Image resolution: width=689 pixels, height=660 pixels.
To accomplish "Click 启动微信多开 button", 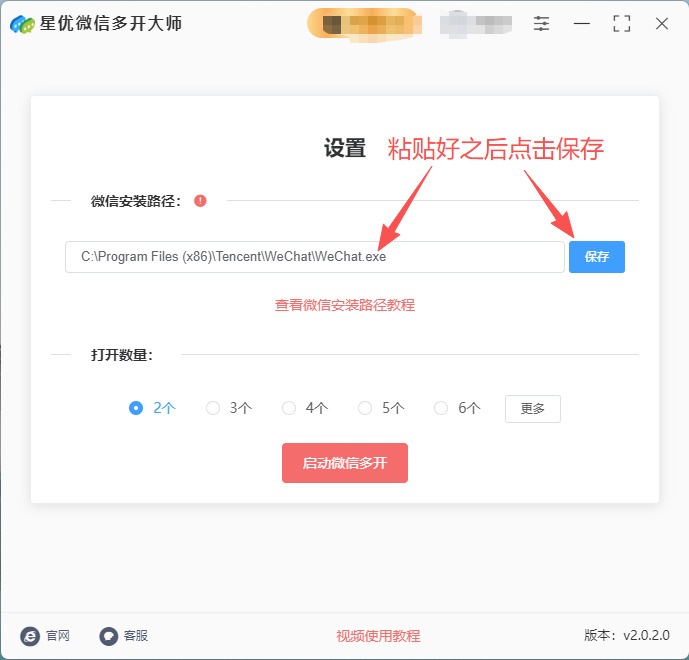I will pos(345,463).
